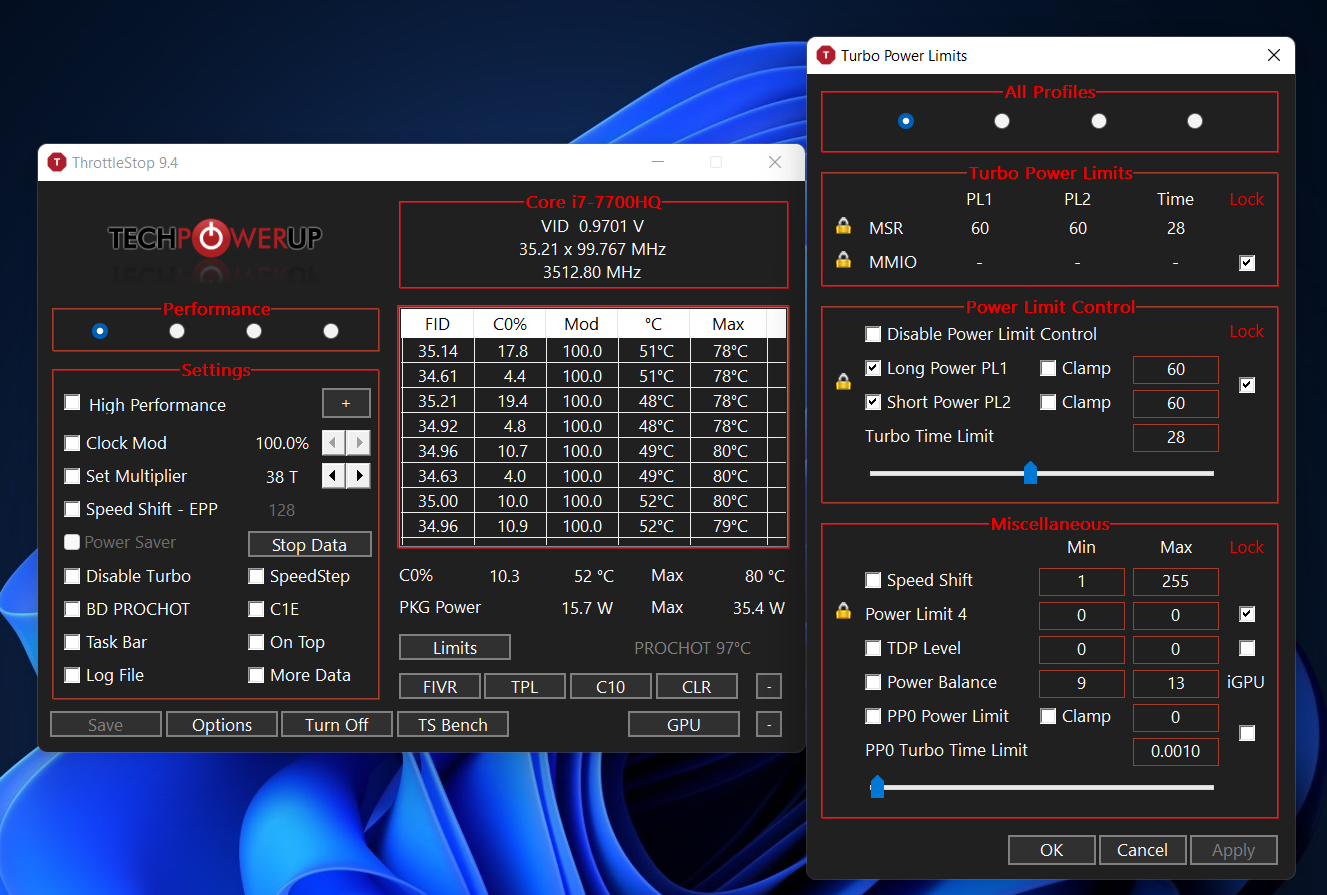
Task: Pick the fourth All Profiles radio button
Action: [x=1195, y=121]
